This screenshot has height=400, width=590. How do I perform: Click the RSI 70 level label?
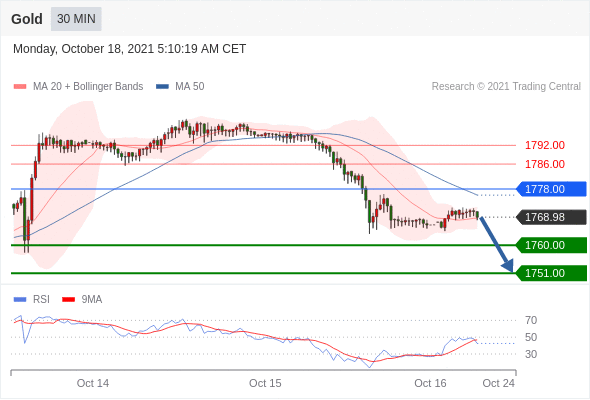[x=531, y=321]
